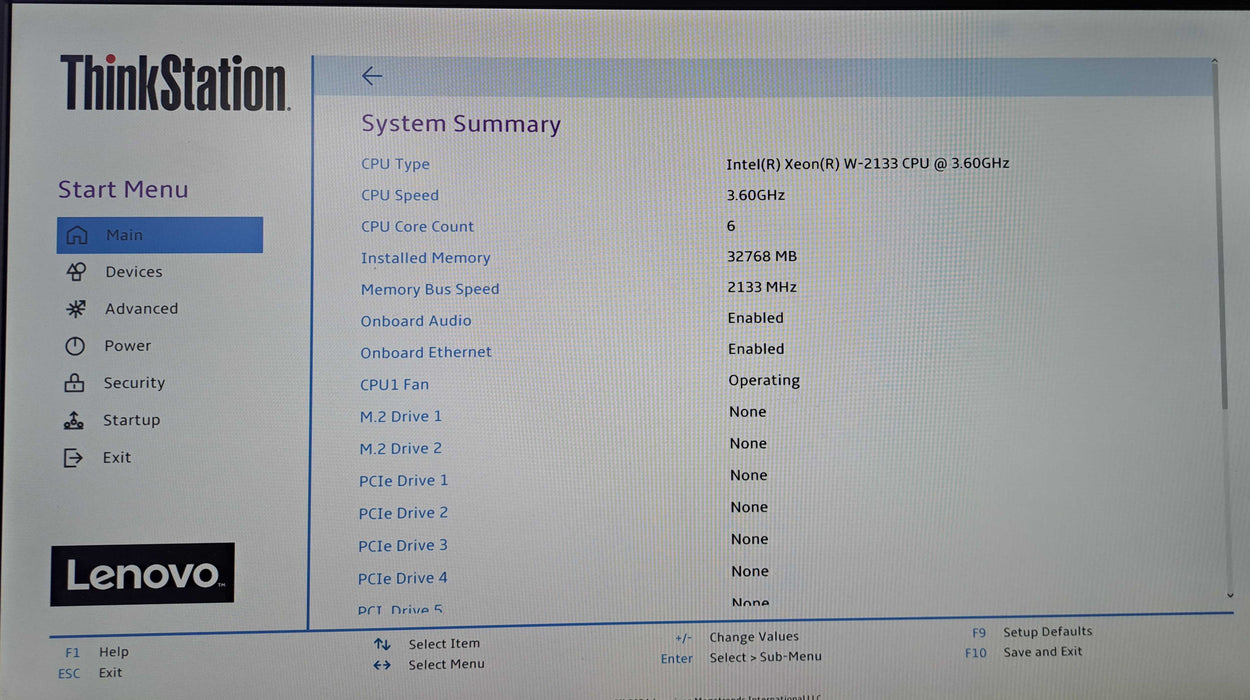Viewport: 1250px width, 700px height.
Task: Select the CPU Type row label
Action: pos(395,164)
